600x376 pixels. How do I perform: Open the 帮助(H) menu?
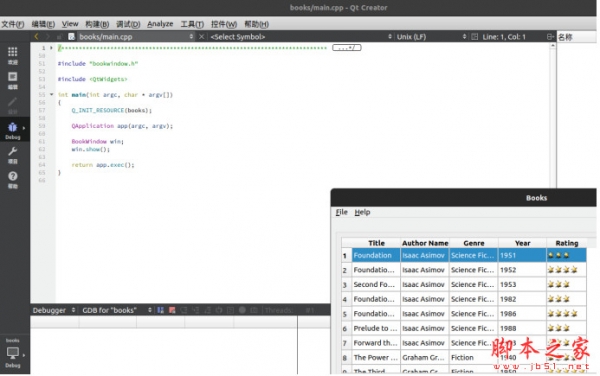pos(256,24)
